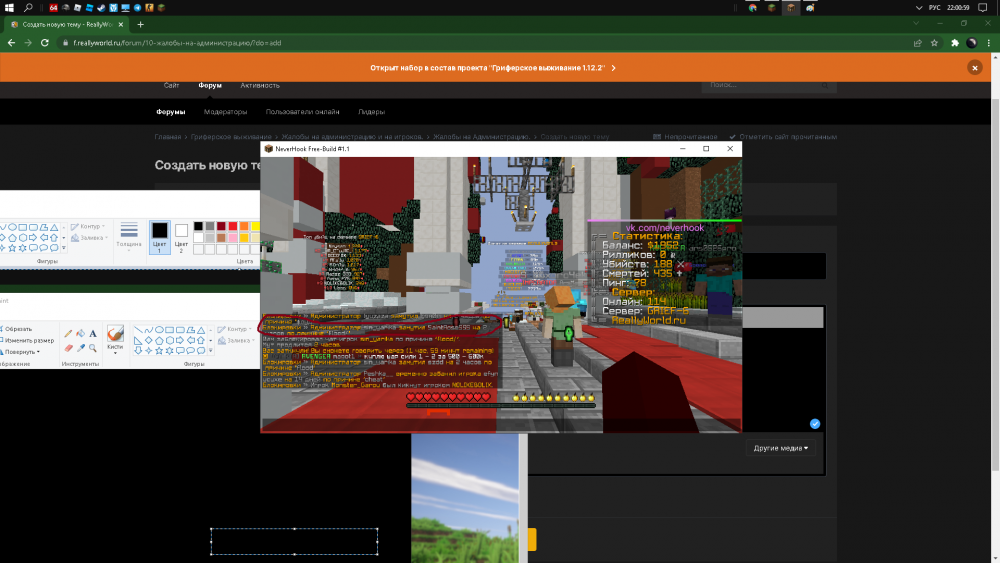Choose the down arrow shape in Paint
The height and width of the screenshot is (563, 1000).
[x=138, y=351]
